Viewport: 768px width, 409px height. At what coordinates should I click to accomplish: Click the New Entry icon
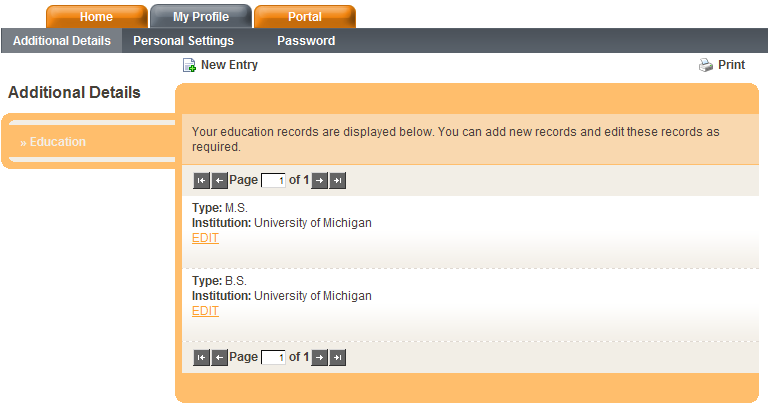(x=189, y=66)
